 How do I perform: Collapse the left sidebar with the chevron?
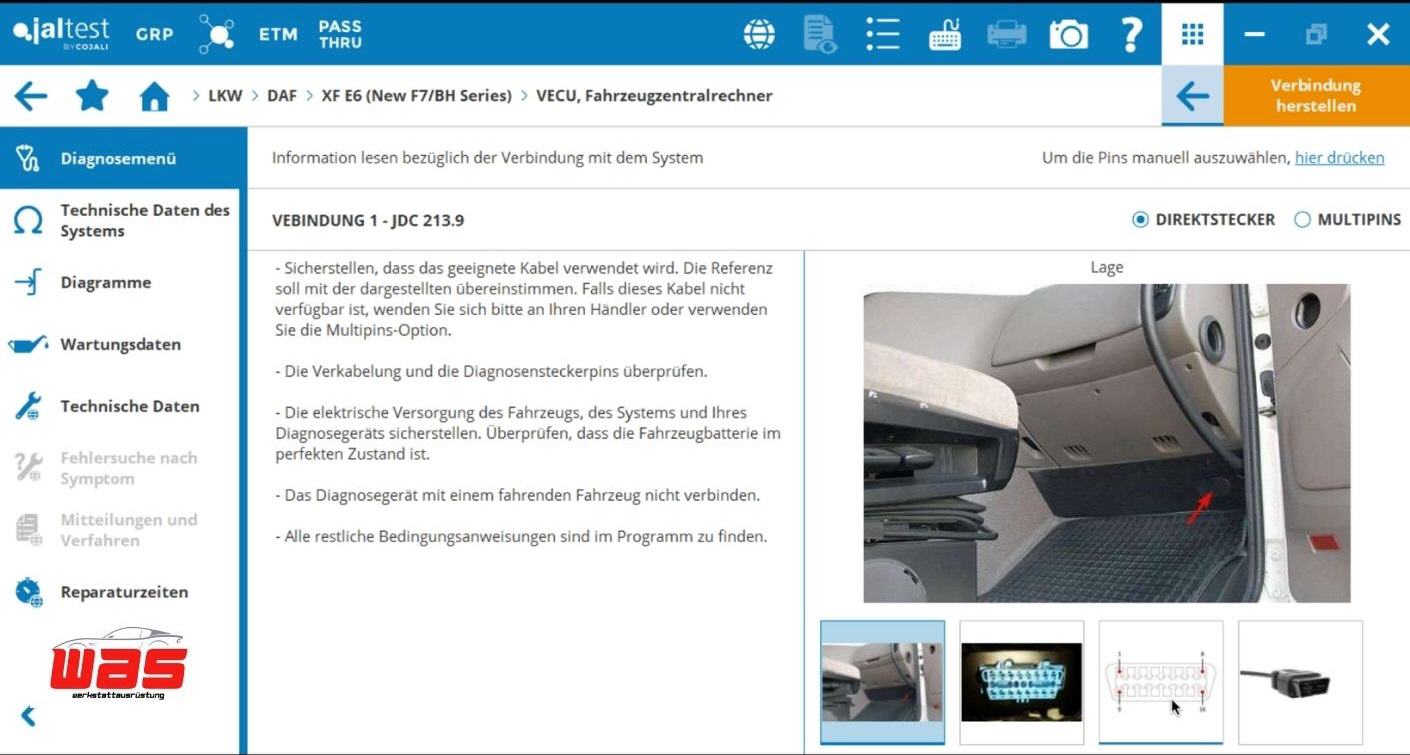point(28,715)
